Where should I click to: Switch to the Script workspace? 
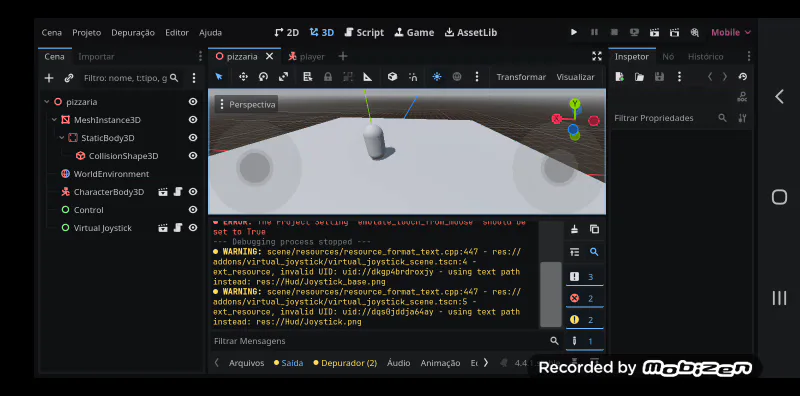(364, 32)
